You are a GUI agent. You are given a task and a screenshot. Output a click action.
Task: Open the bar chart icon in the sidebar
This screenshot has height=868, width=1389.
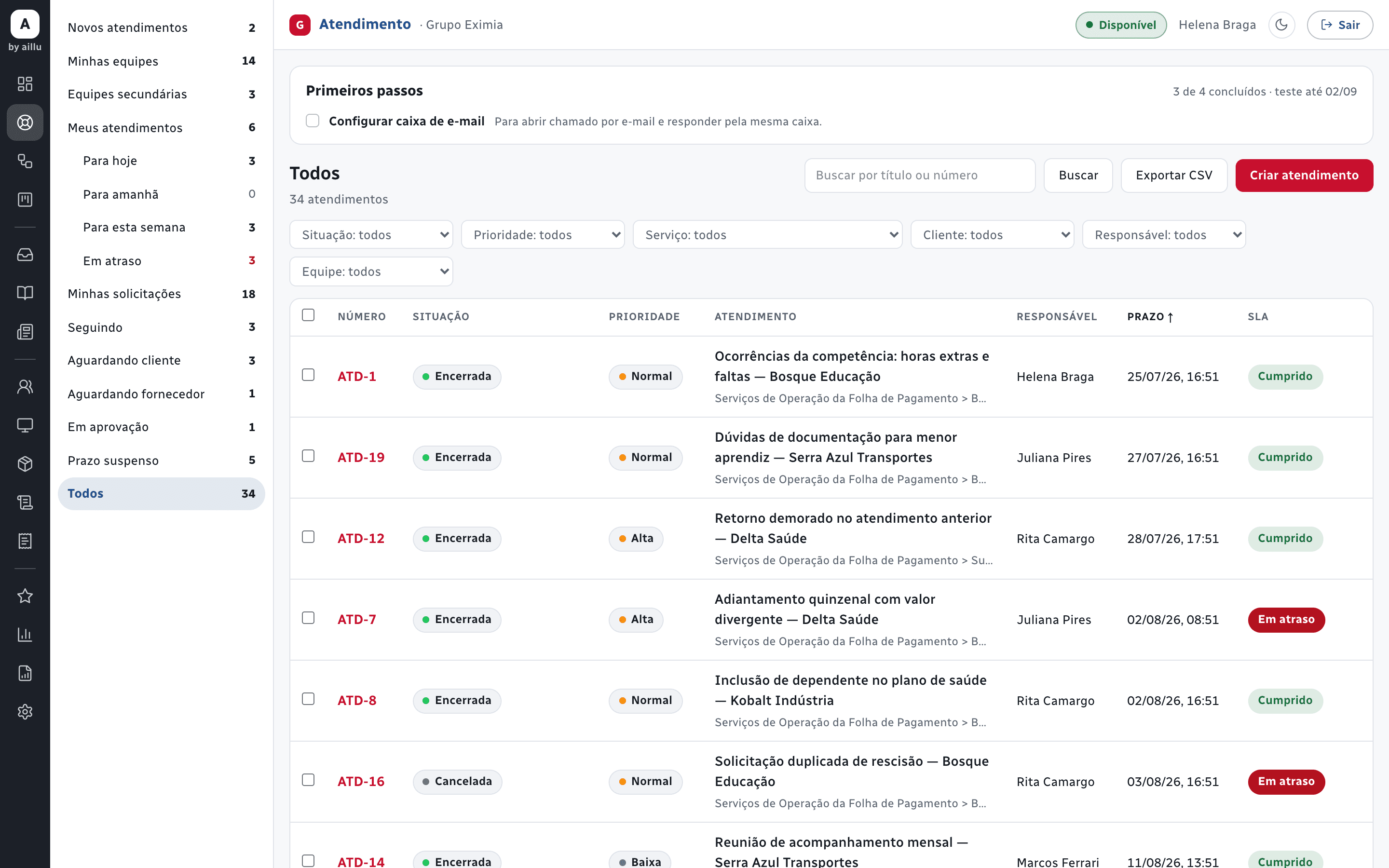pyautogui.click(x=25, y=634)
